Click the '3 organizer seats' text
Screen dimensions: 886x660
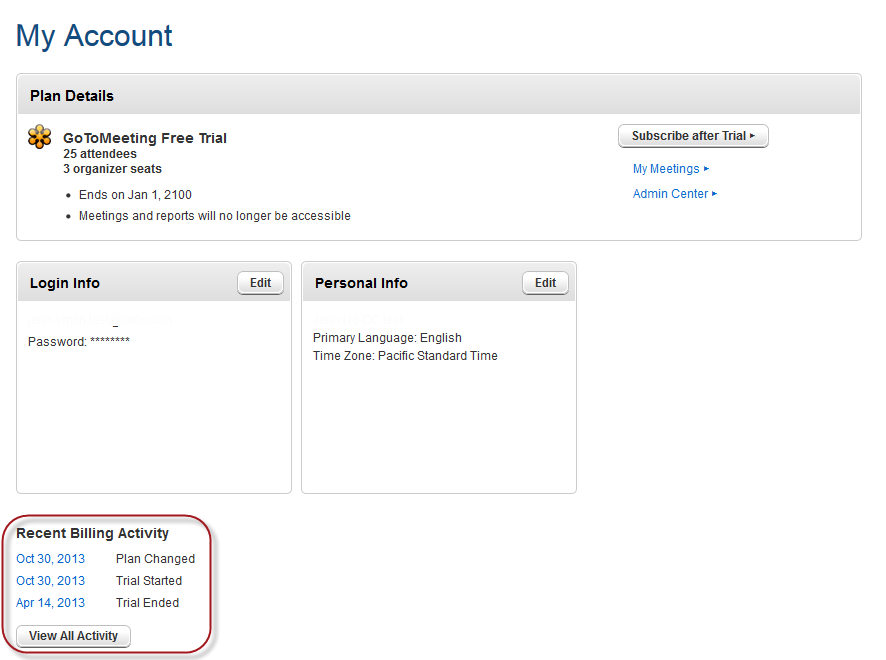point(112,169)
